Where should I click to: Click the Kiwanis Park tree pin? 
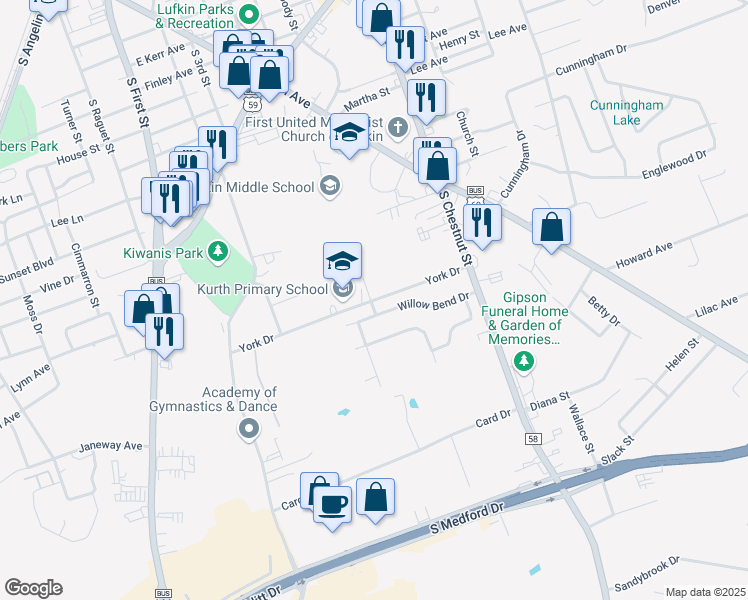pos(218,251)
